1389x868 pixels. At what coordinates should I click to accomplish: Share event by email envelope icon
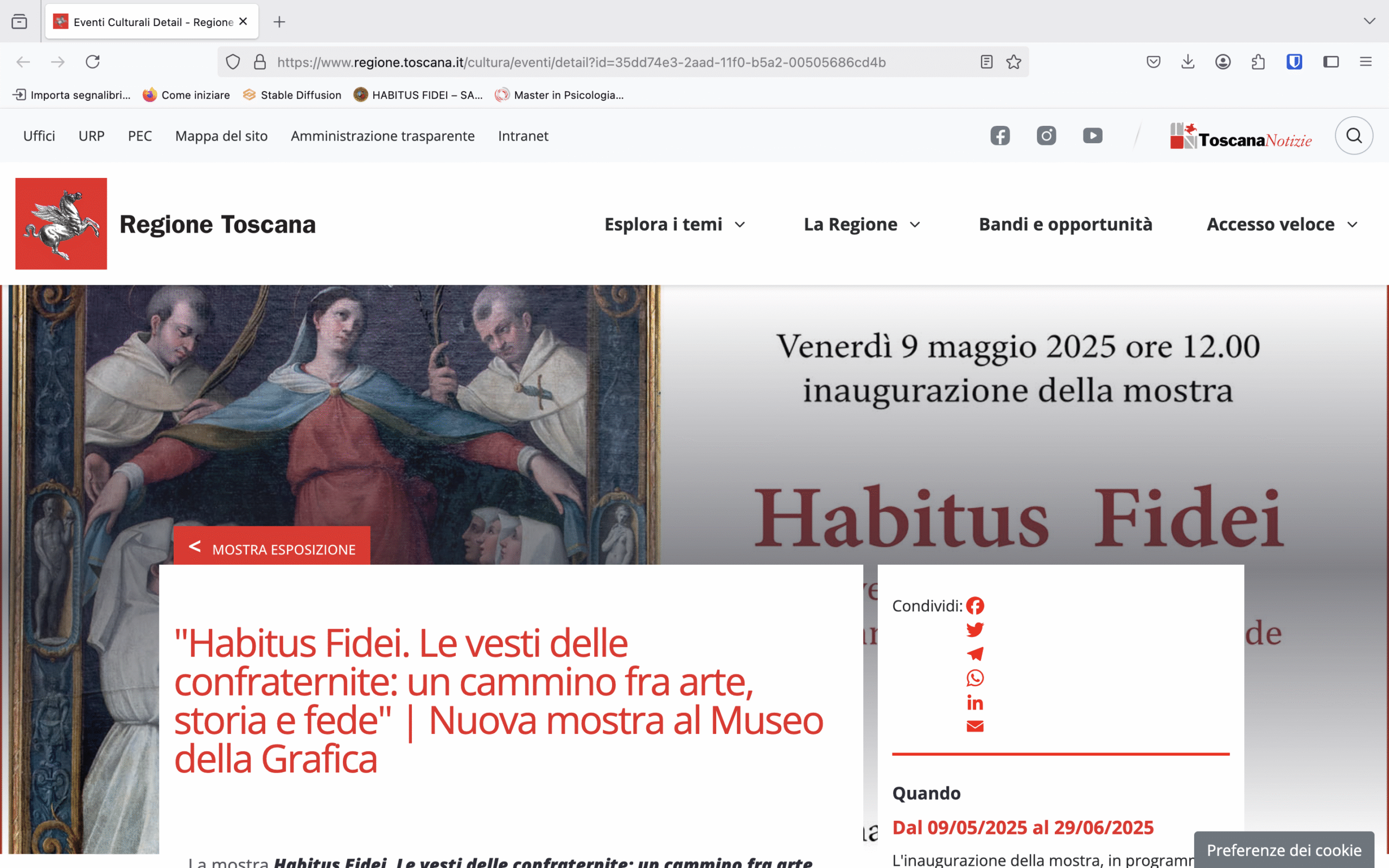pos(974,726)
